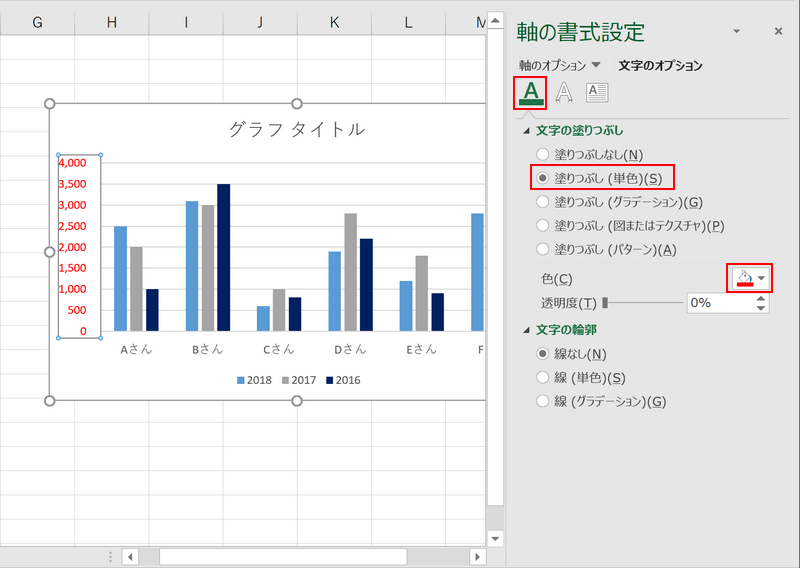
Task: Click the 2,000 axis label
Action: tap(72, 247)
